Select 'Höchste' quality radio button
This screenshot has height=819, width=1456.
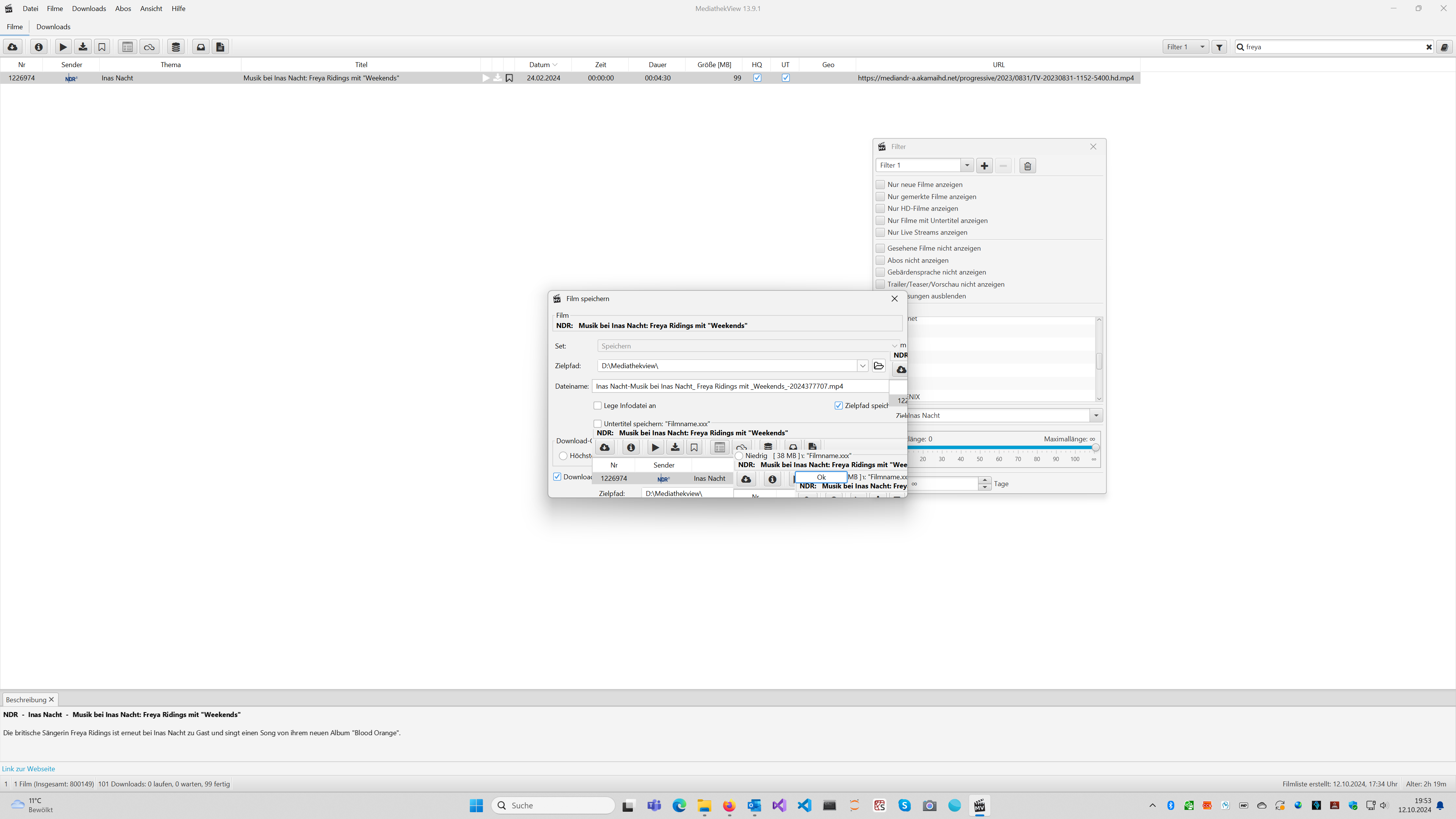click(563, 455)
